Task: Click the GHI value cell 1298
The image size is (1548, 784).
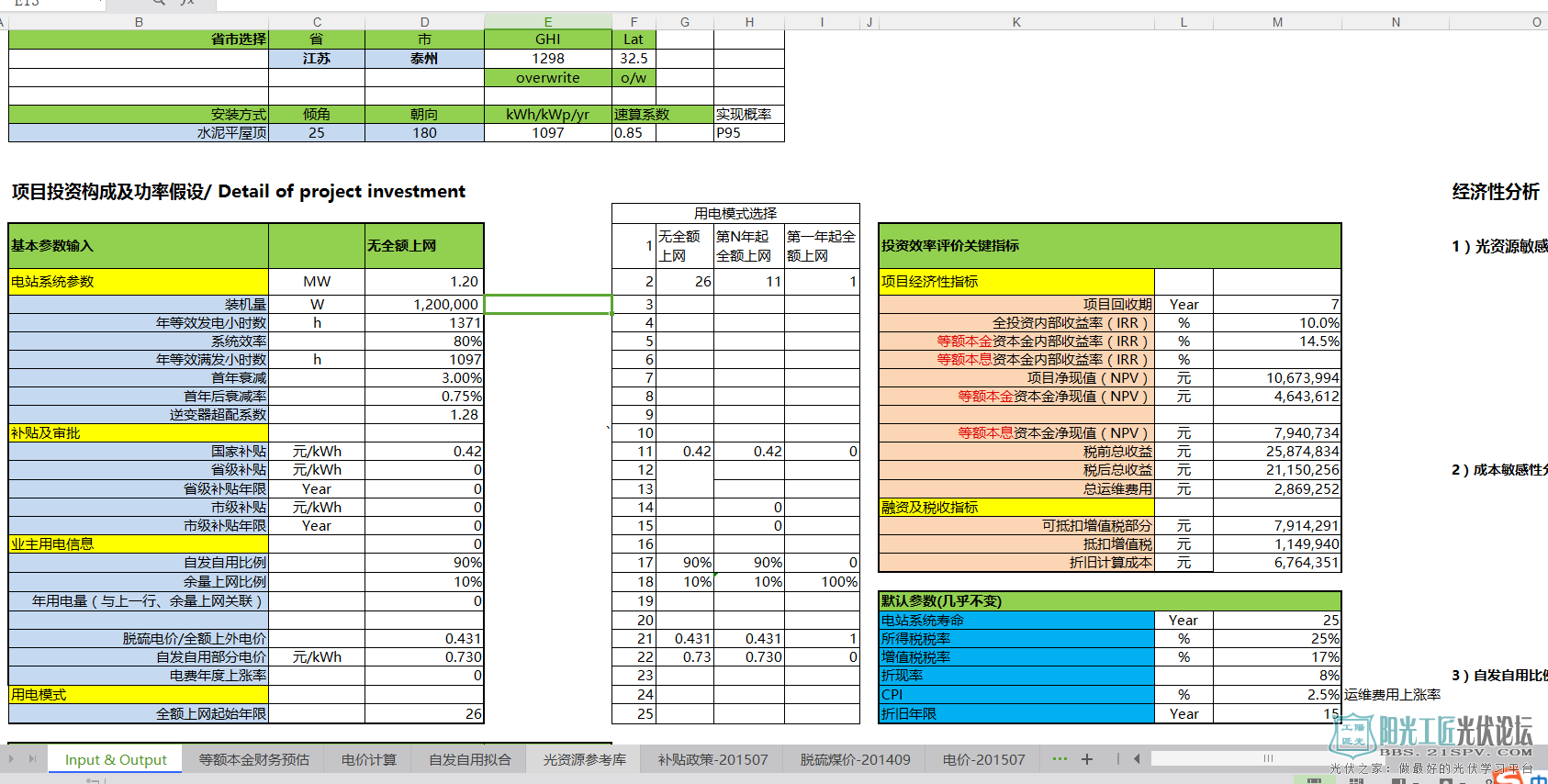Action: tap(548, 59)
